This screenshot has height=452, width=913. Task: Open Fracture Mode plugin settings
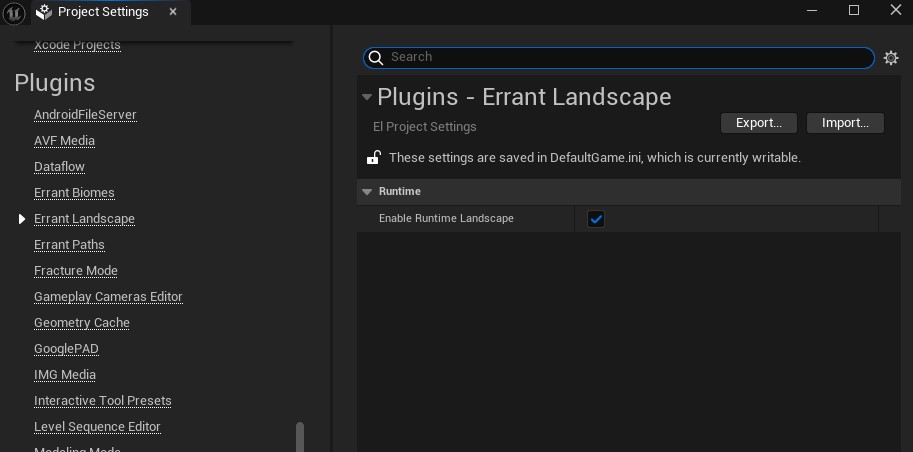click(x=76, y=271)
